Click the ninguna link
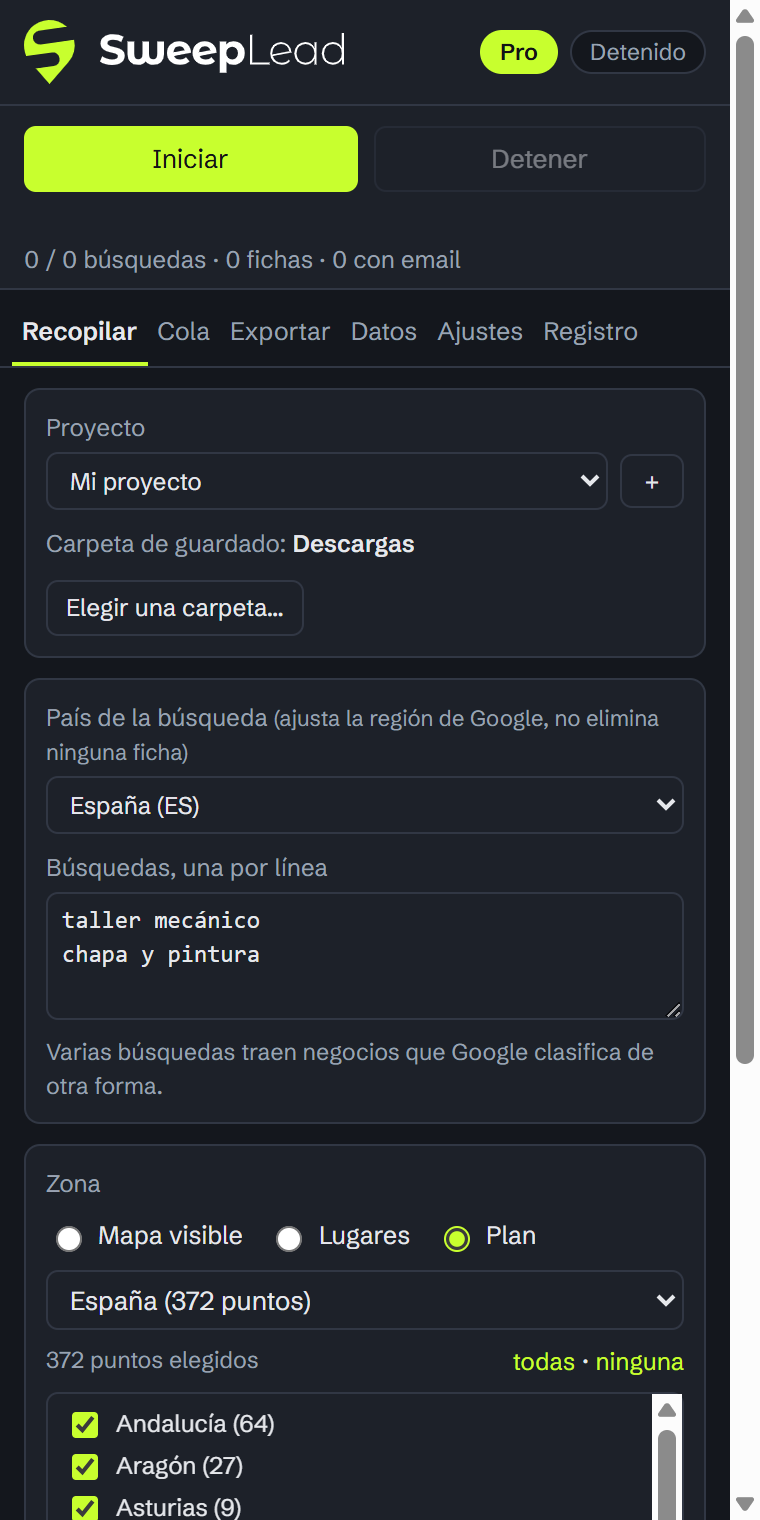 640,1361
